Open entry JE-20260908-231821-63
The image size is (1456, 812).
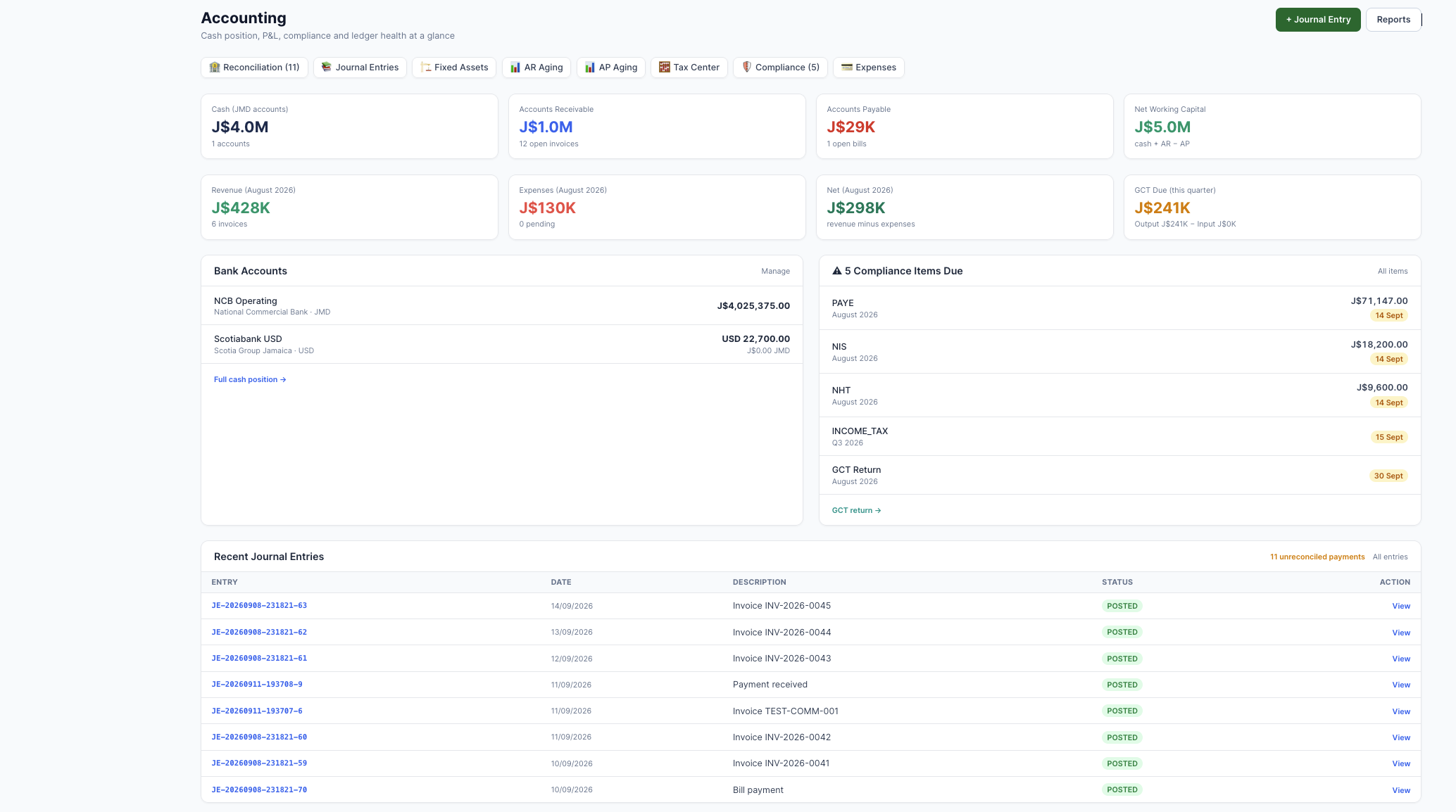click(x=259, y=606)
